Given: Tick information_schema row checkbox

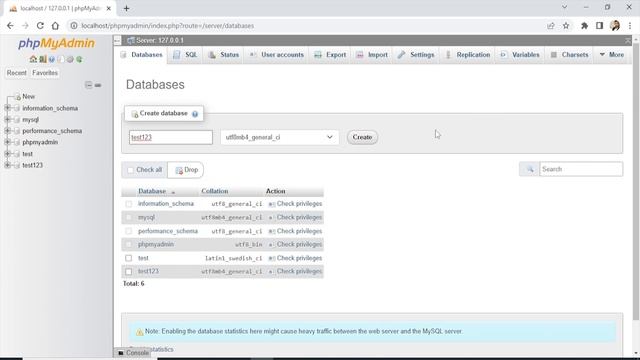Looking at the screenshot, I should click(129, 204).
